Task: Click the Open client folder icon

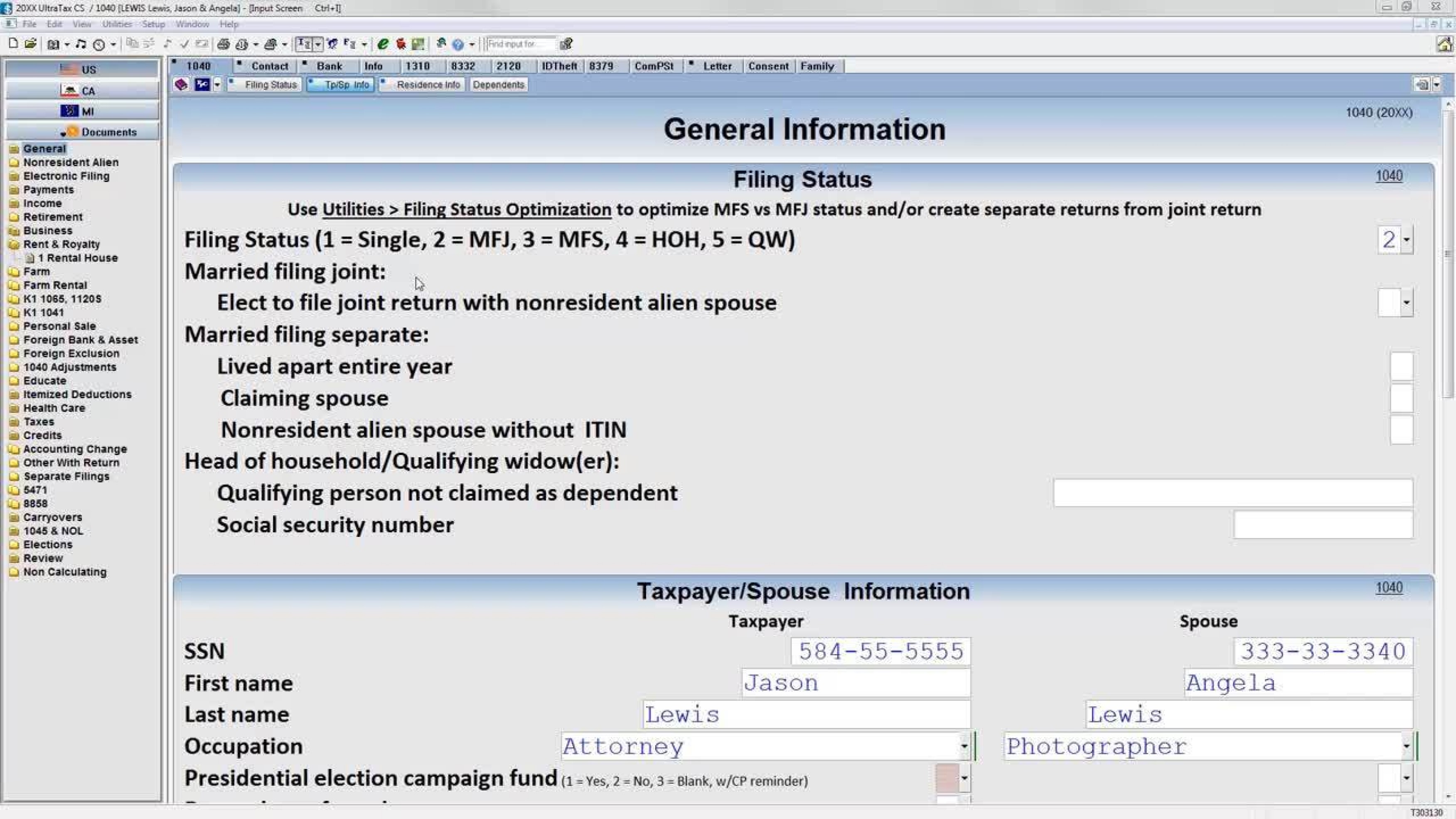Action: 30,44
